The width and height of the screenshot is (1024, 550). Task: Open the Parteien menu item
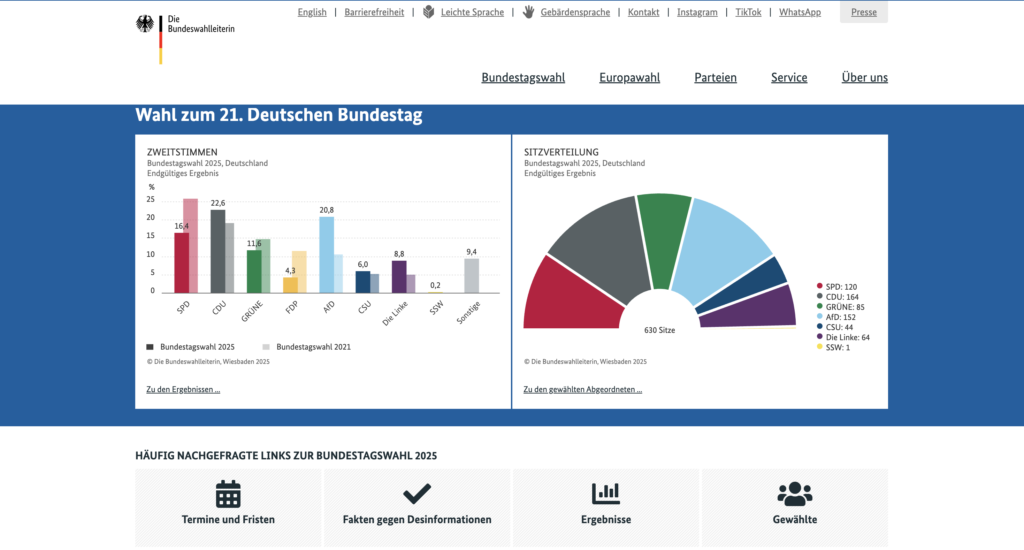[x=715, y=78]
